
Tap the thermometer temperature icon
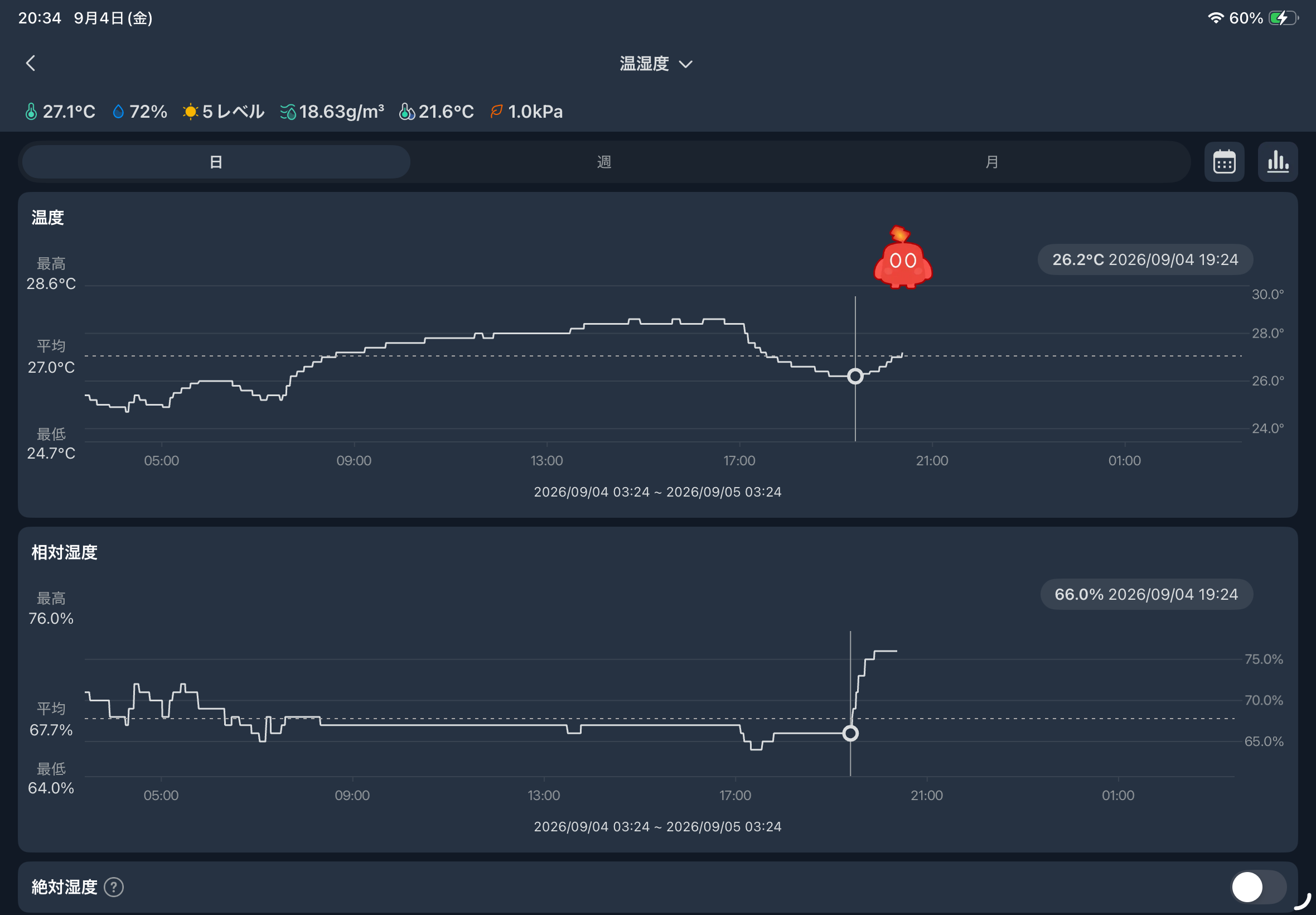pyautogui.click(x=32, y=111)
